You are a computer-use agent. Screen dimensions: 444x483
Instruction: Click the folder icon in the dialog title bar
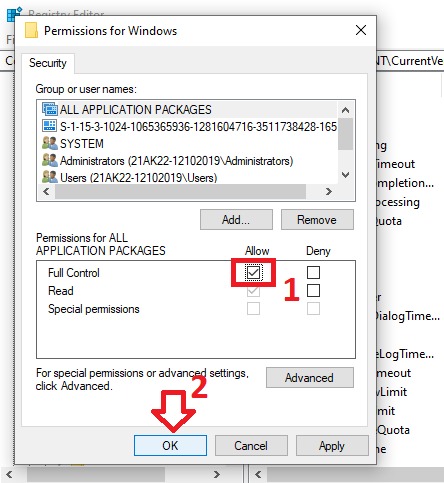31,30
